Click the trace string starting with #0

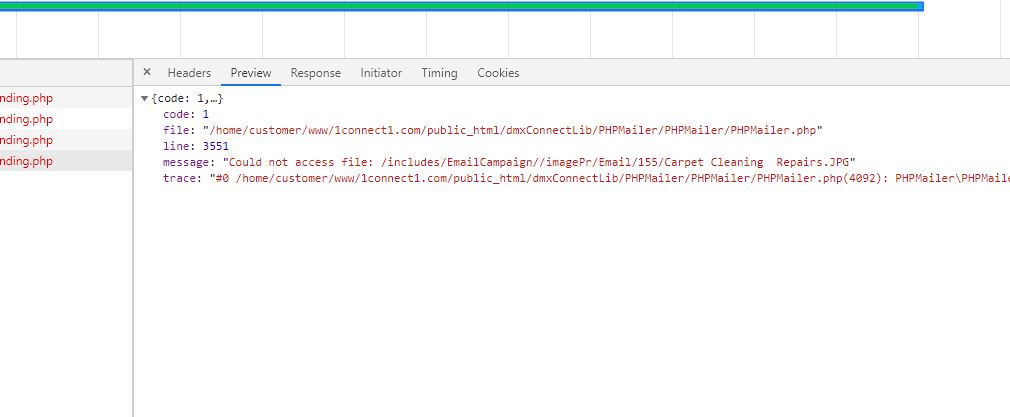(600, 178)
